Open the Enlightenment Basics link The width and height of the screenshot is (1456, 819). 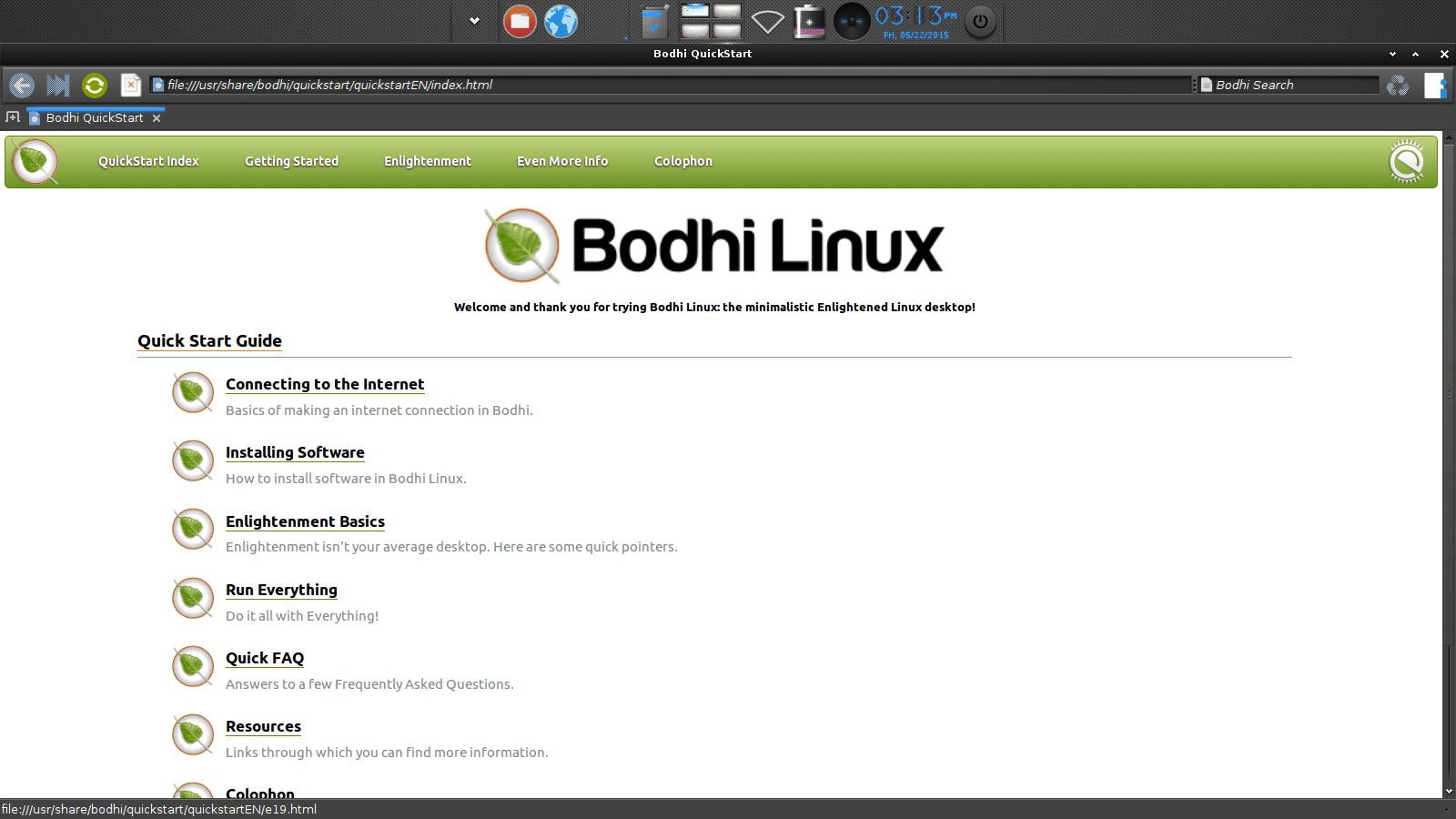(x=305, y=521)
